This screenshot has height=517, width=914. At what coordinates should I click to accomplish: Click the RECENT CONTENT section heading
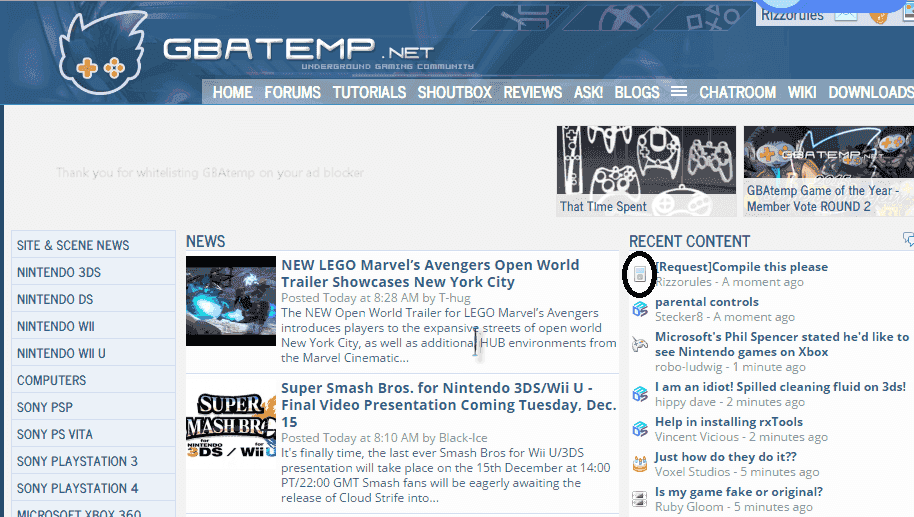[x=689, y=241]
